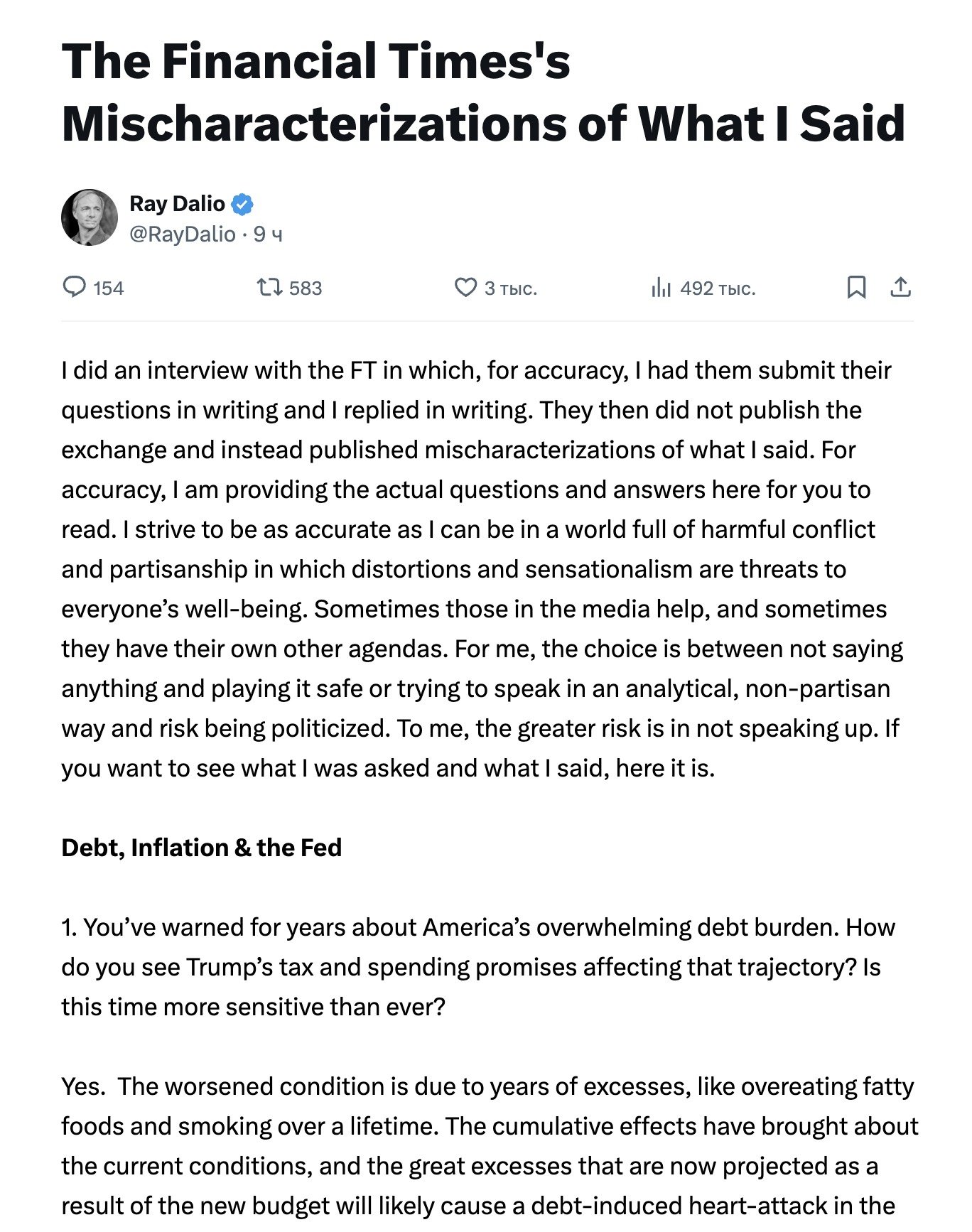
Task: Open the @RayDalio handle link
Action: [x=183, y=234]
